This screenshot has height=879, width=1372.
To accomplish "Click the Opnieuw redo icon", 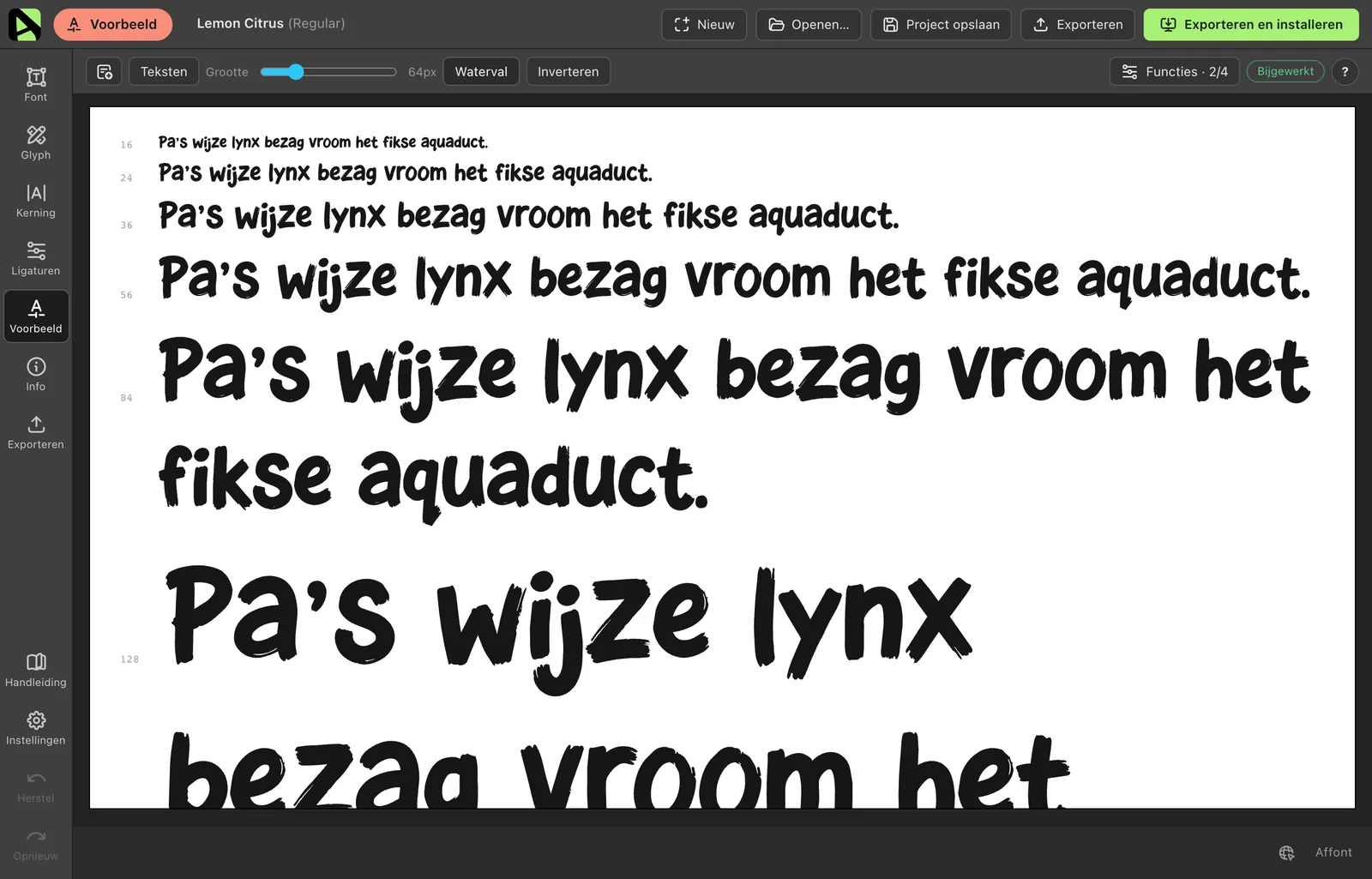I will click(x=36, y=844).
